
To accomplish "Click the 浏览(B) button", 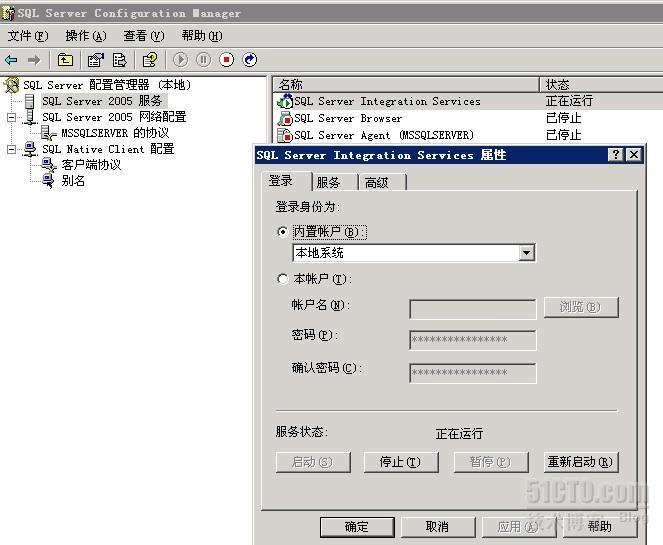I will click(x=581, y=307).
